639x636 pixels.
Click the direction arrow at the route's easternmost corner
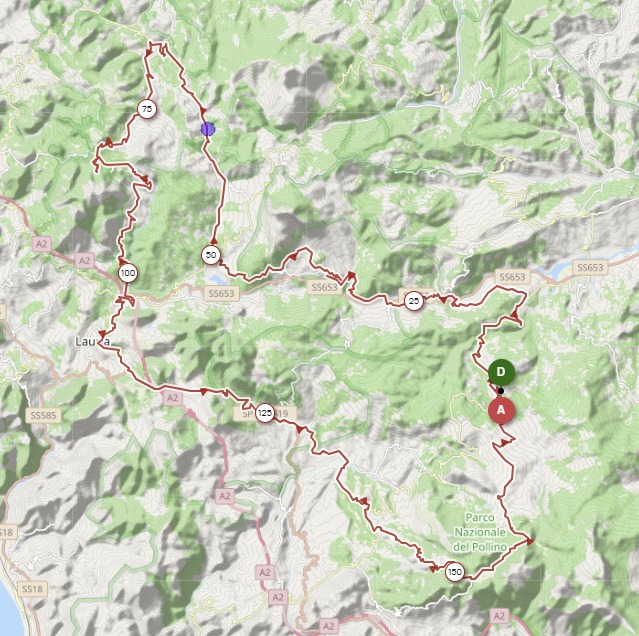coord(529,541)
